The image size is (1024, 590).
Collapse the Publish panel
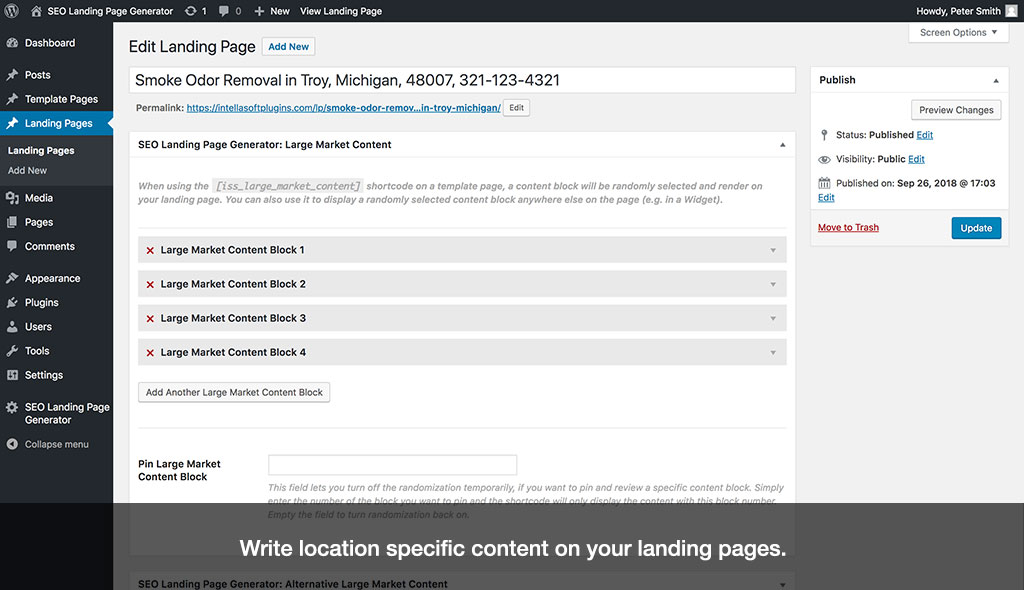995,79
